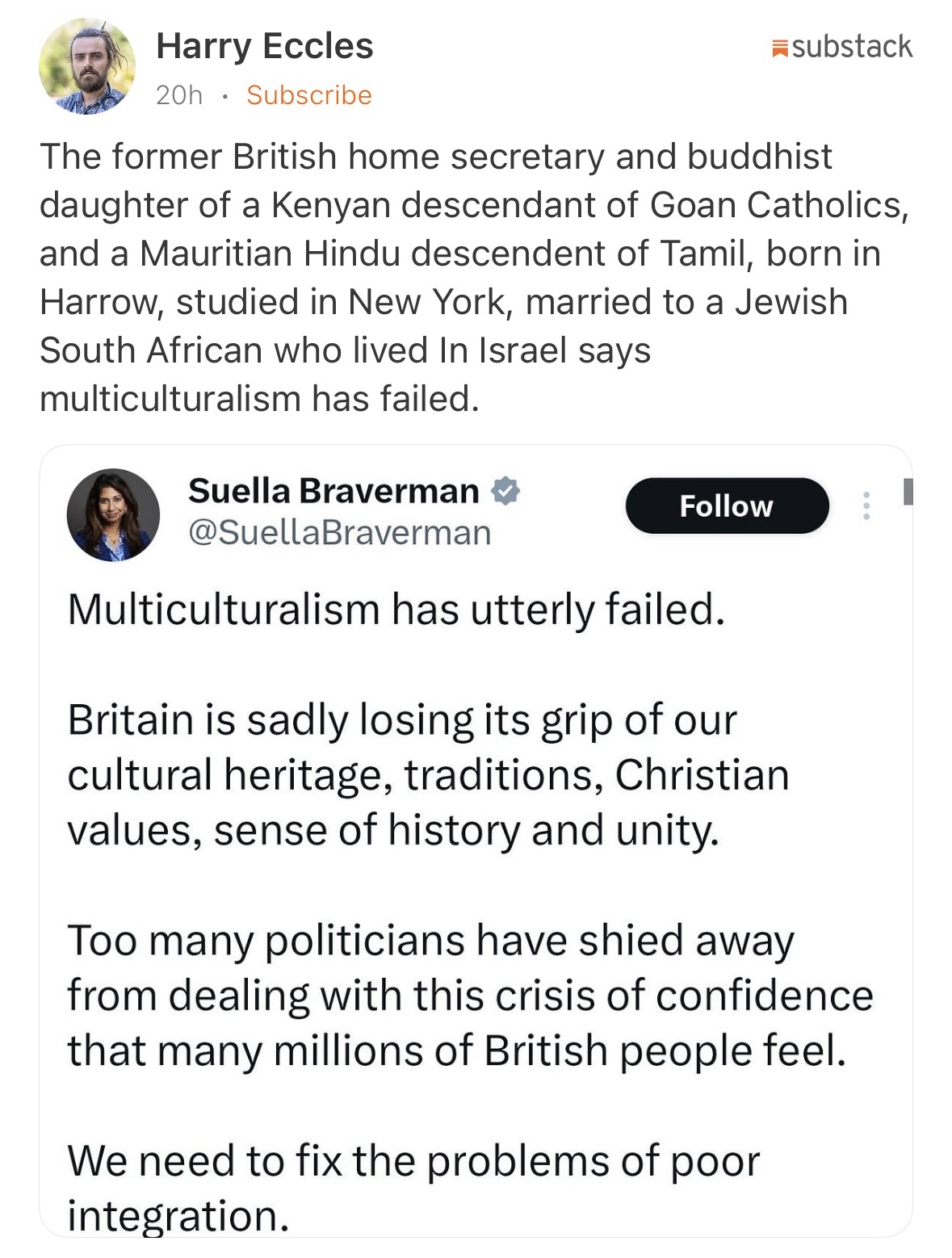Click the paragraph starting 'Too many politicians'
The height and width of the screenshot is (1258, 952).
tap(468, 996)
